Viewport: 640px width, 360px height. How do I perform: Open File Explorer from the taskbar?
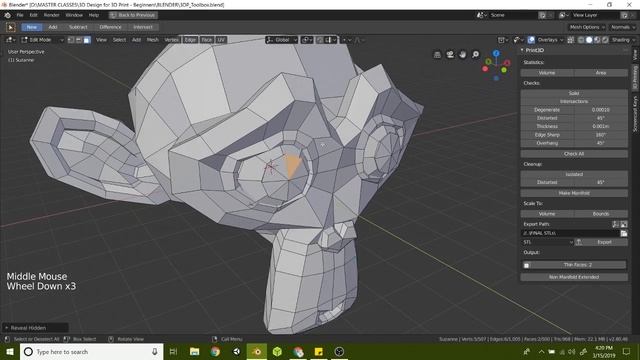[x=194, y=352]
